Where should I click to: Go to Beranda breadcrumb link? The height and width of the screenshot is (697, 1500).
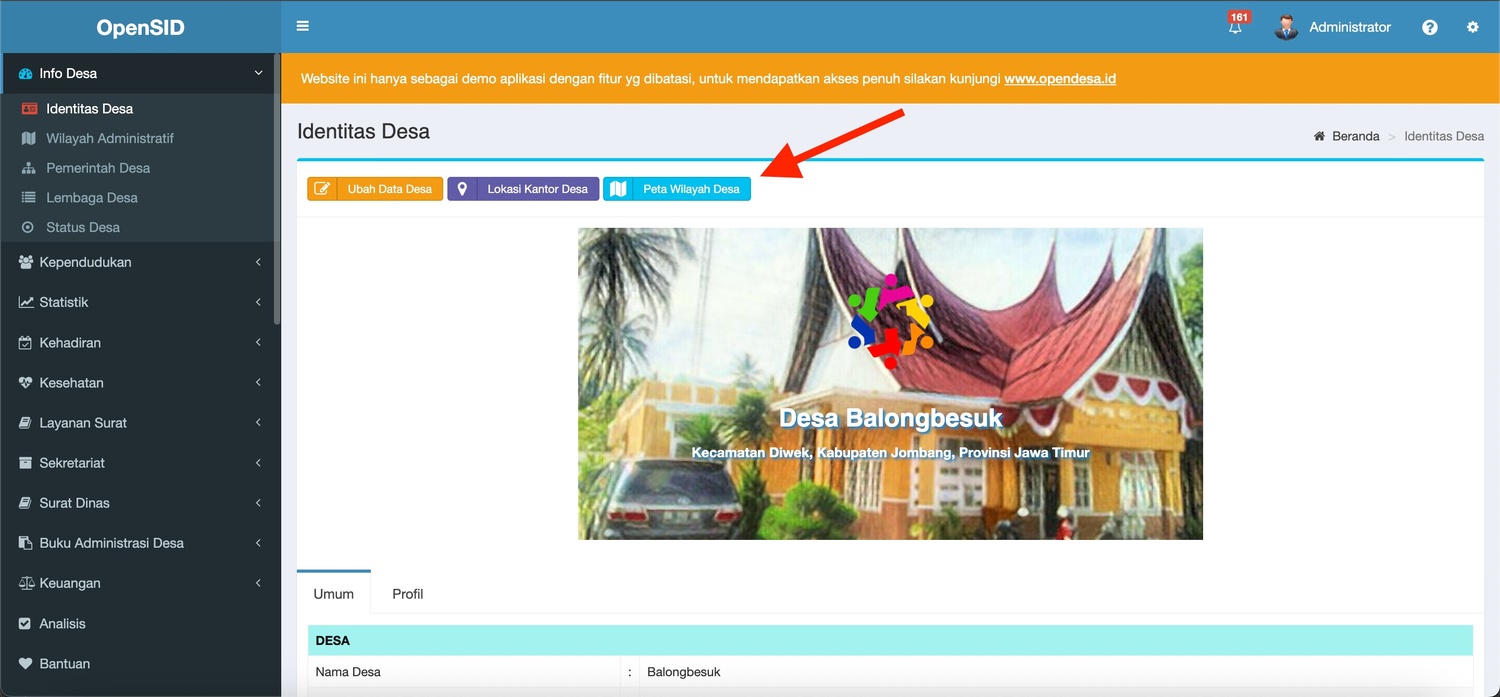click(1355, 136)
